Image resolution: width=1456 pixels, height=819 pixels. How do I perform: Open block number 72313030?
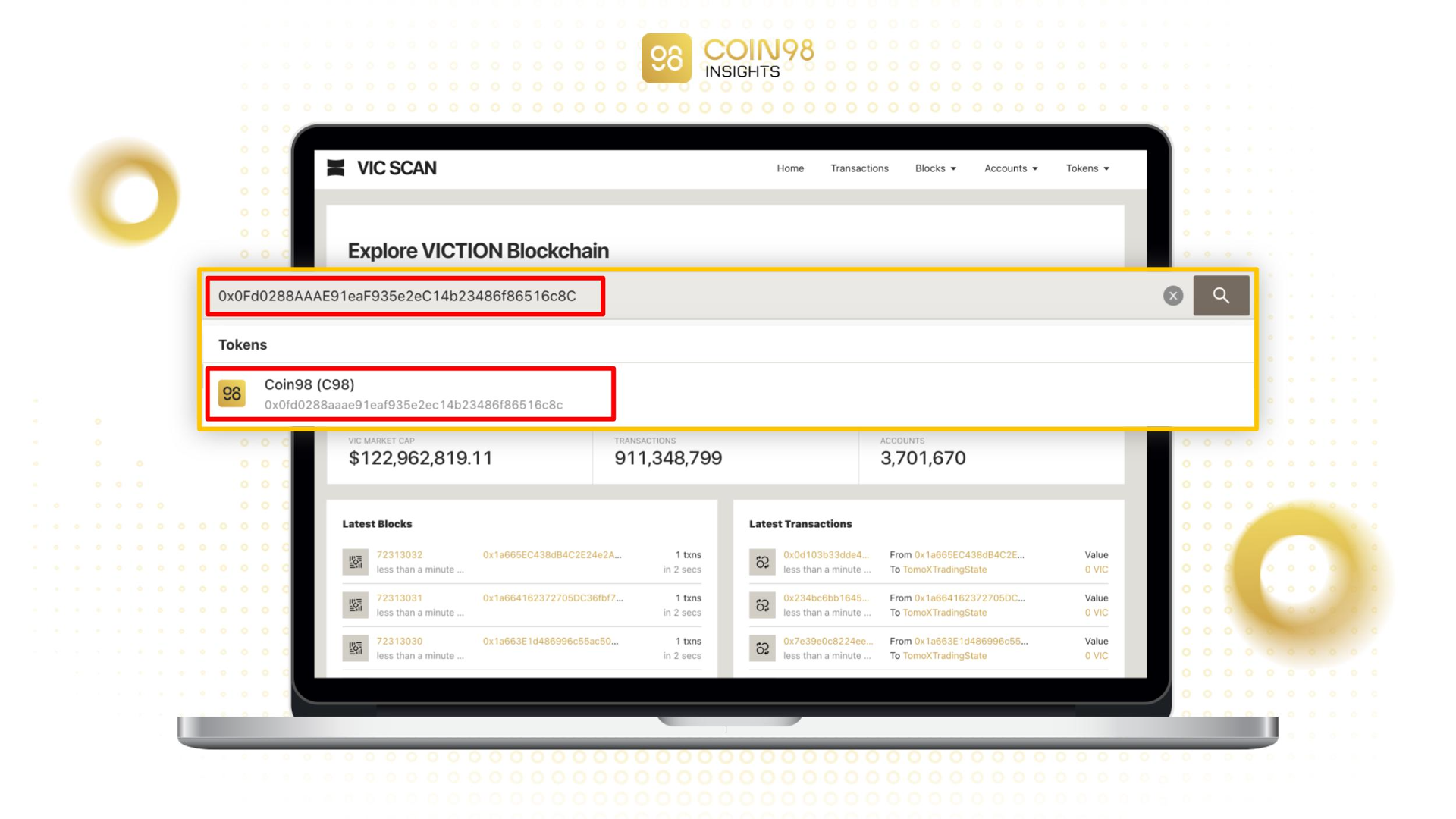click(x=399, y=642)
